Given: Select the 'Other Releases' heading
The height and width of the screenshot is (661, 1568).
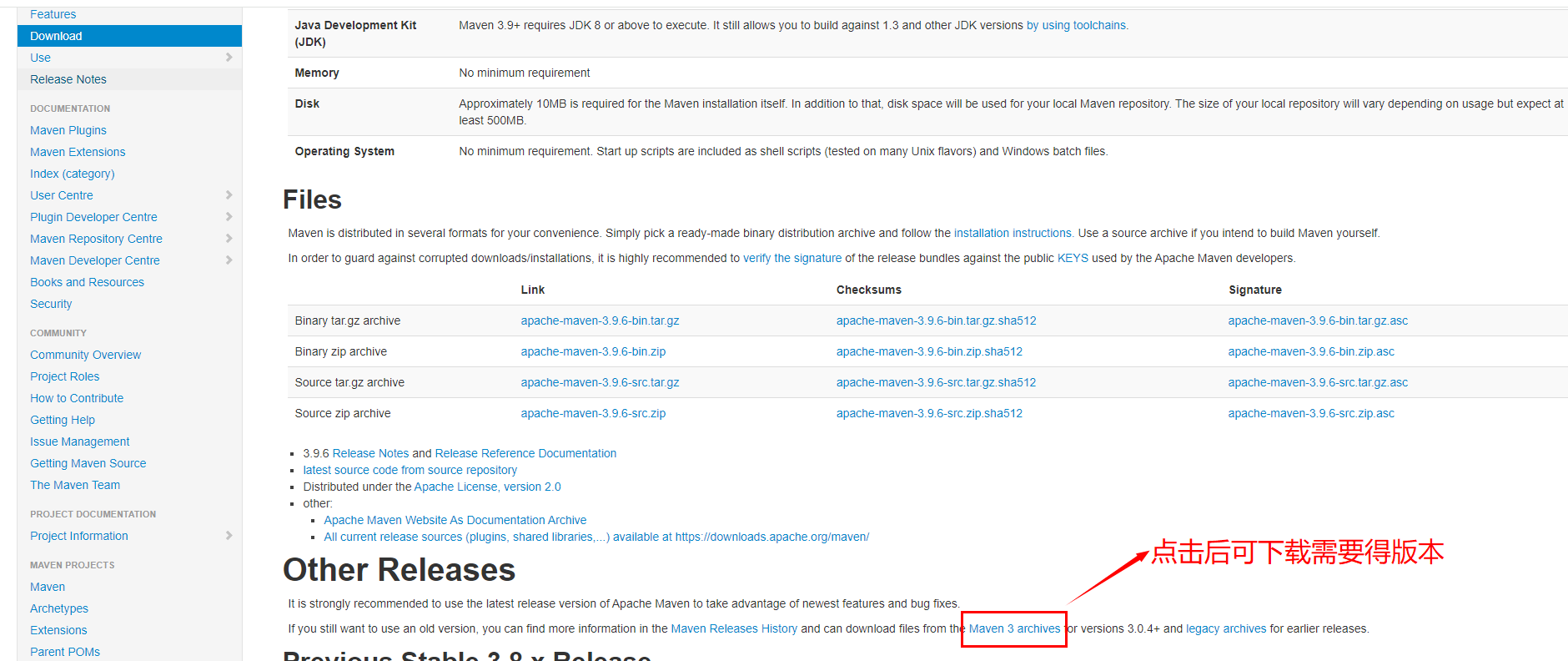Looking at the screenshot, I should 399,569.
